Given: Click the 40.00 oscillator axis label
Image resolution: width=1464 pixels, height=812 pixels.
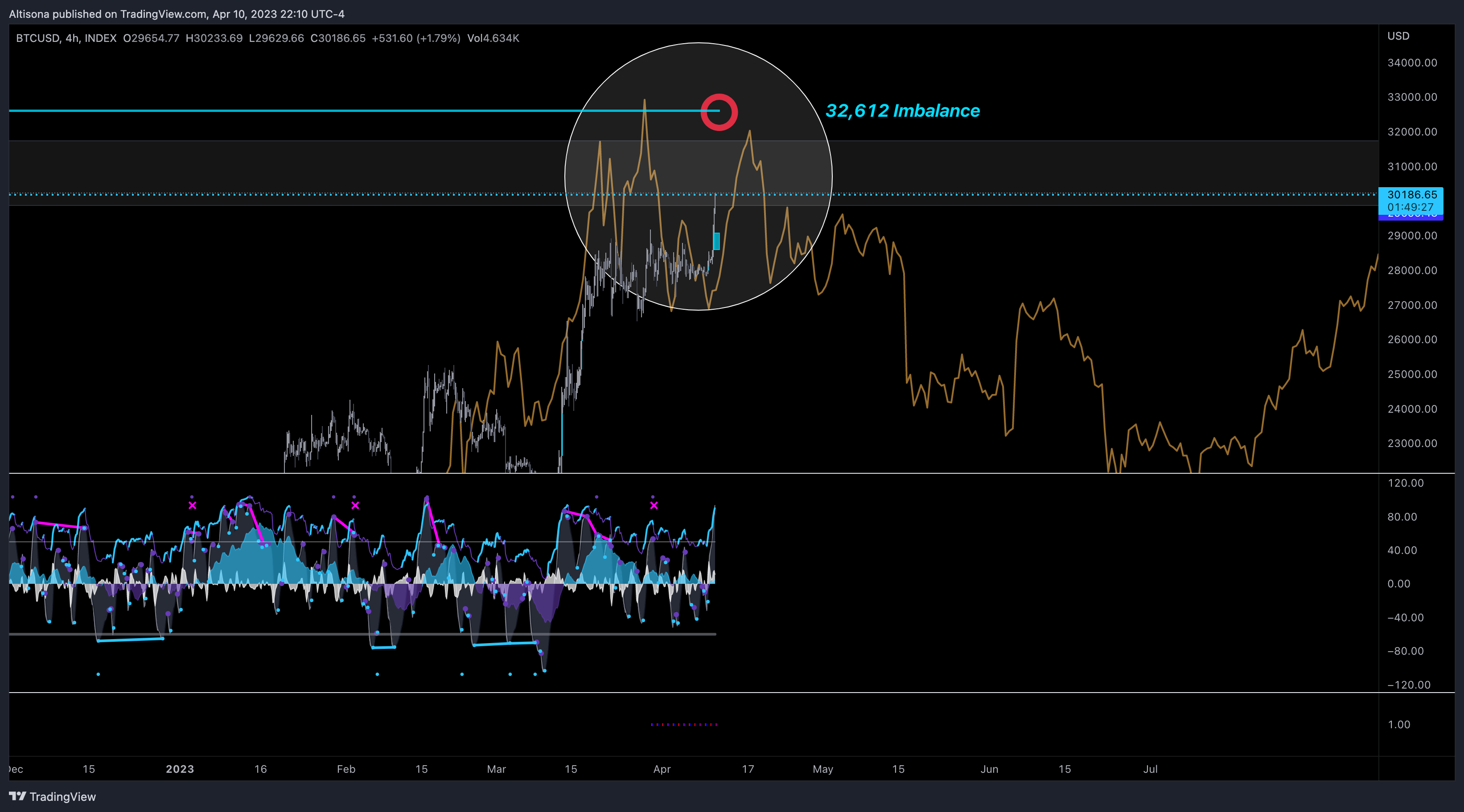Looking at the screenshot, I should (x=1402, y=550).
